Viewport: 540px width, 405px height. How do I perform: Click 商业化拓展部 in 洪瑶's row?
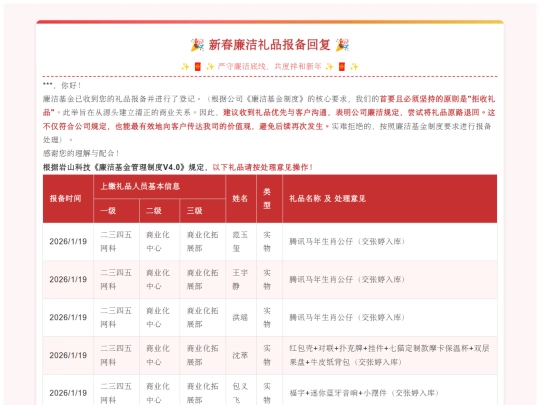pyautogui.click(x=202, y=317)
